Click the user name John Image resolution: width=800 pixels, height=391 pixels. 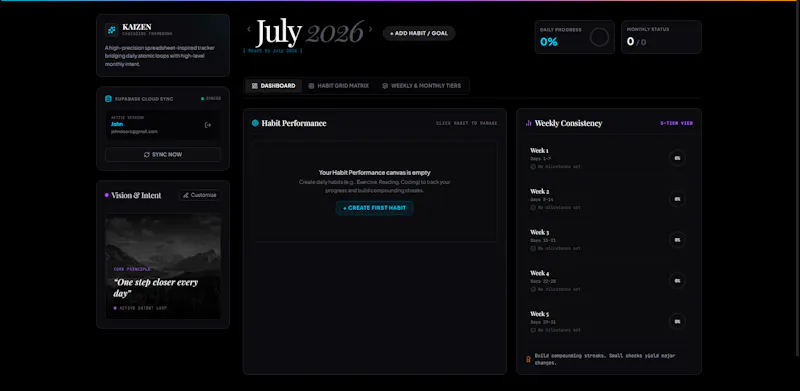pos(116,124)
